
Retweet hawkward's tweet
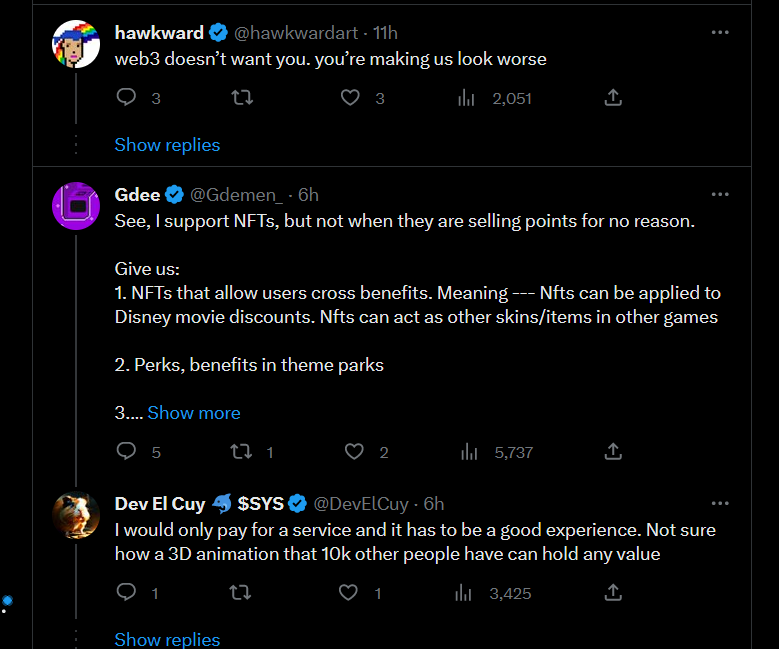click(241, 97)
